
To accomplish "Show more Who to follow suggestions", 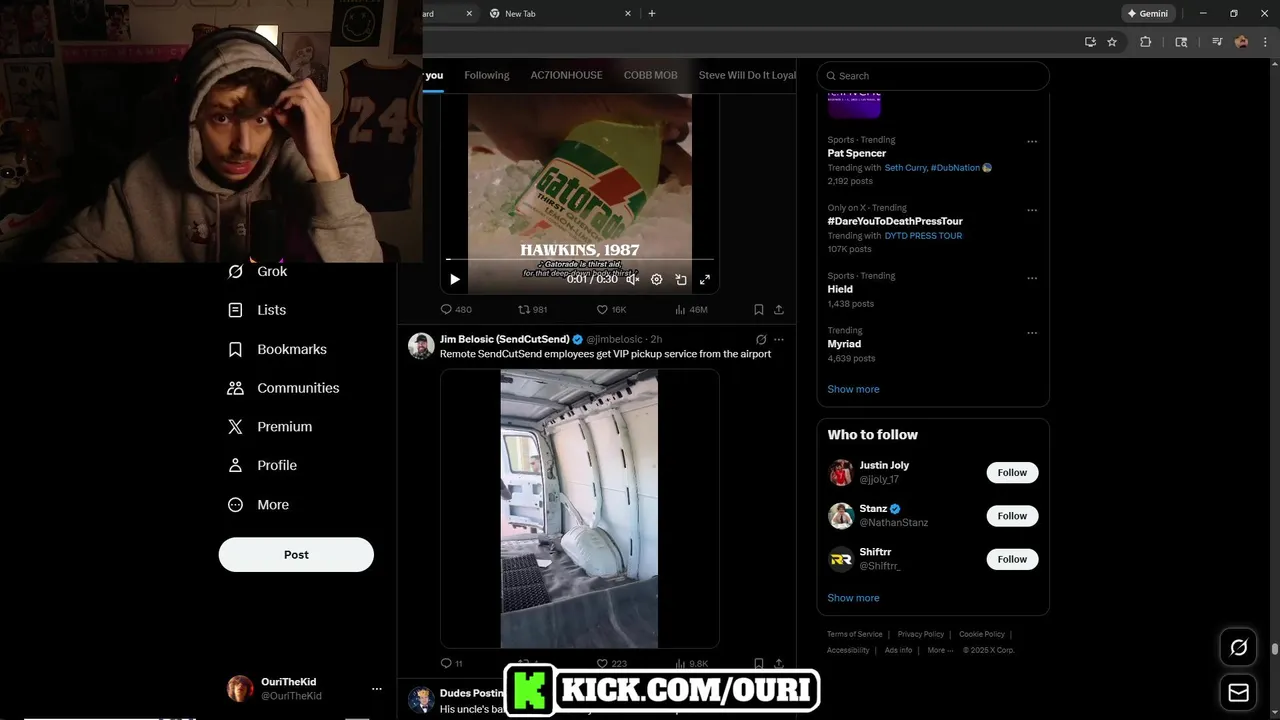I will (x=853, y=598).
